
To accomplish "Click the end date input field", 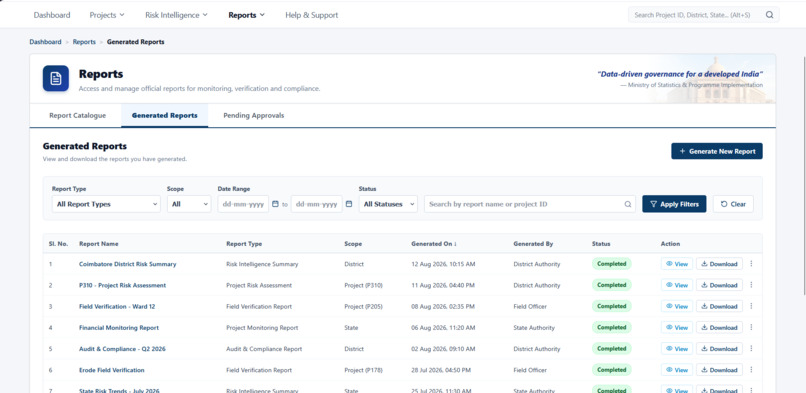I will click(x=317, y=204).
